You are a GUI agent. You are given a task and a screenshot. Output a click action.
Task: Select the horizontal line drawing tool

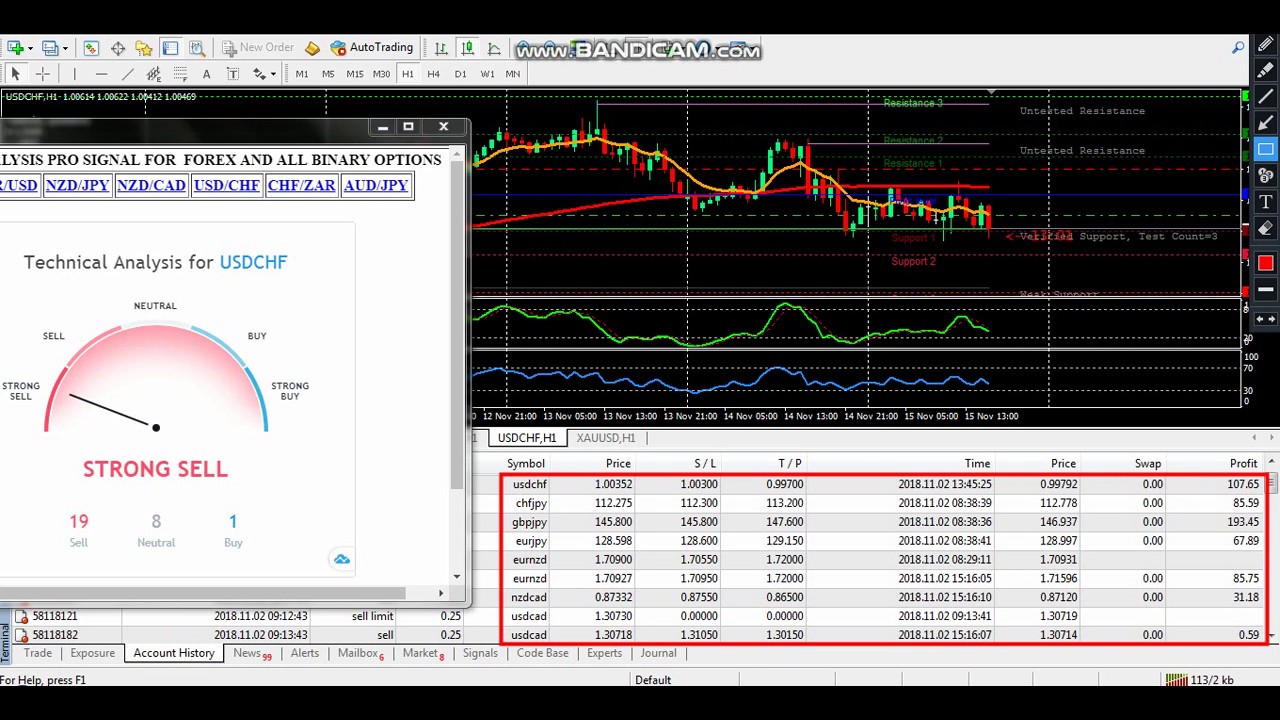point(101,74)
